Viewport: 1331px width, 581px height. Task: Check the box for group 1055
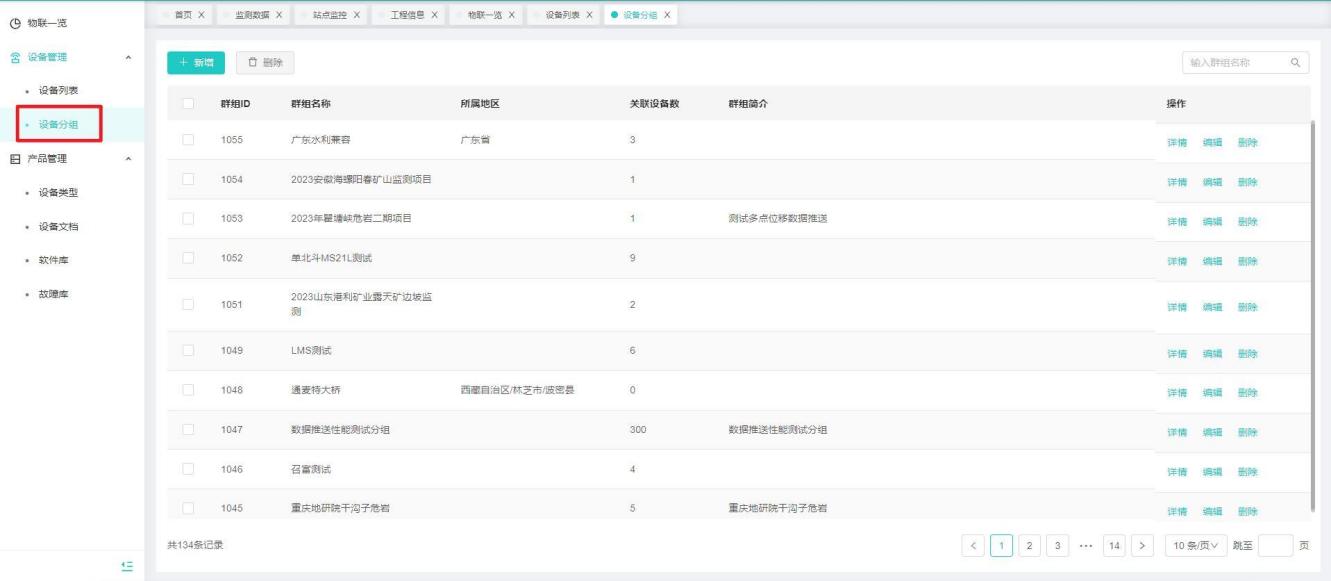(188, 140)
